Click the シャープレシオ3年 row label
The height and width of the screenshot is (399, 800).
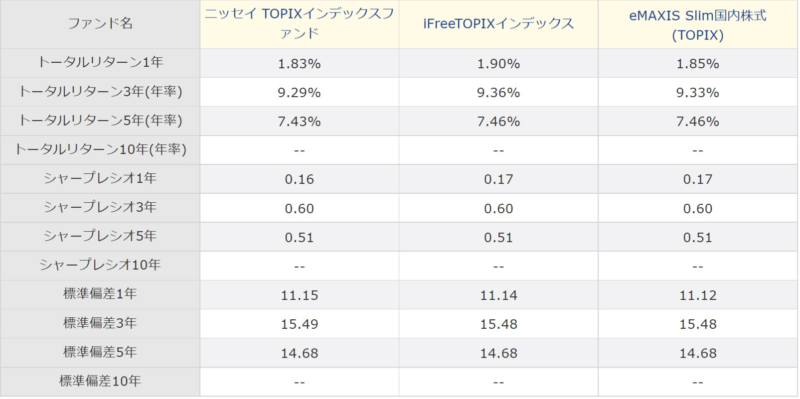click(100, 208)
